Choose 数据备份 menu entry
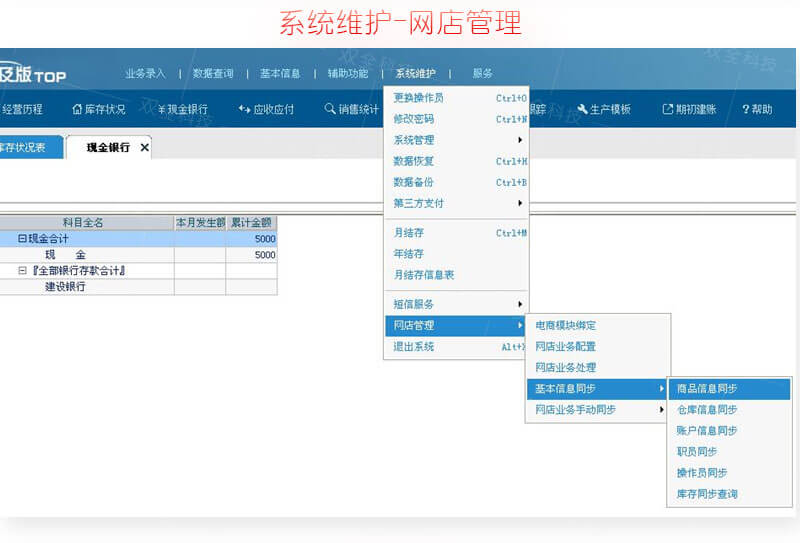Screen dimensions: 800x543 pyautogui.click(x=457, y=182)
